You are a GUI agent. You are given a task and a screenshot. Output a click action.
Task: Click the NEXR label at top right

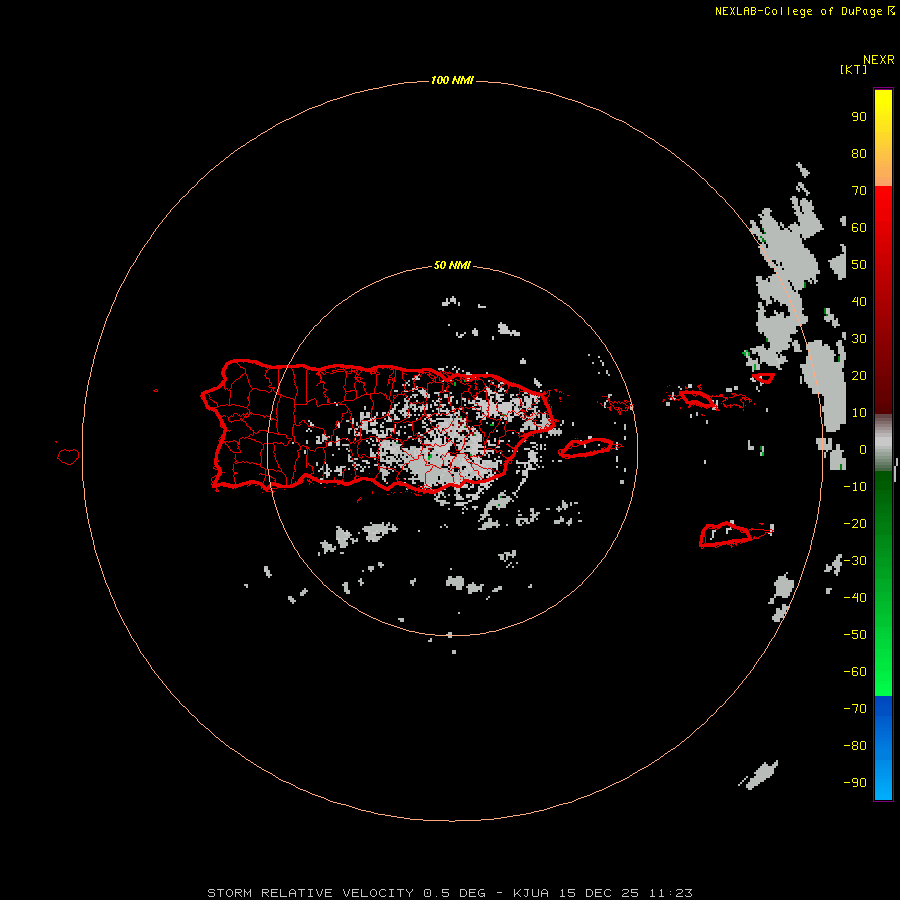879,60
